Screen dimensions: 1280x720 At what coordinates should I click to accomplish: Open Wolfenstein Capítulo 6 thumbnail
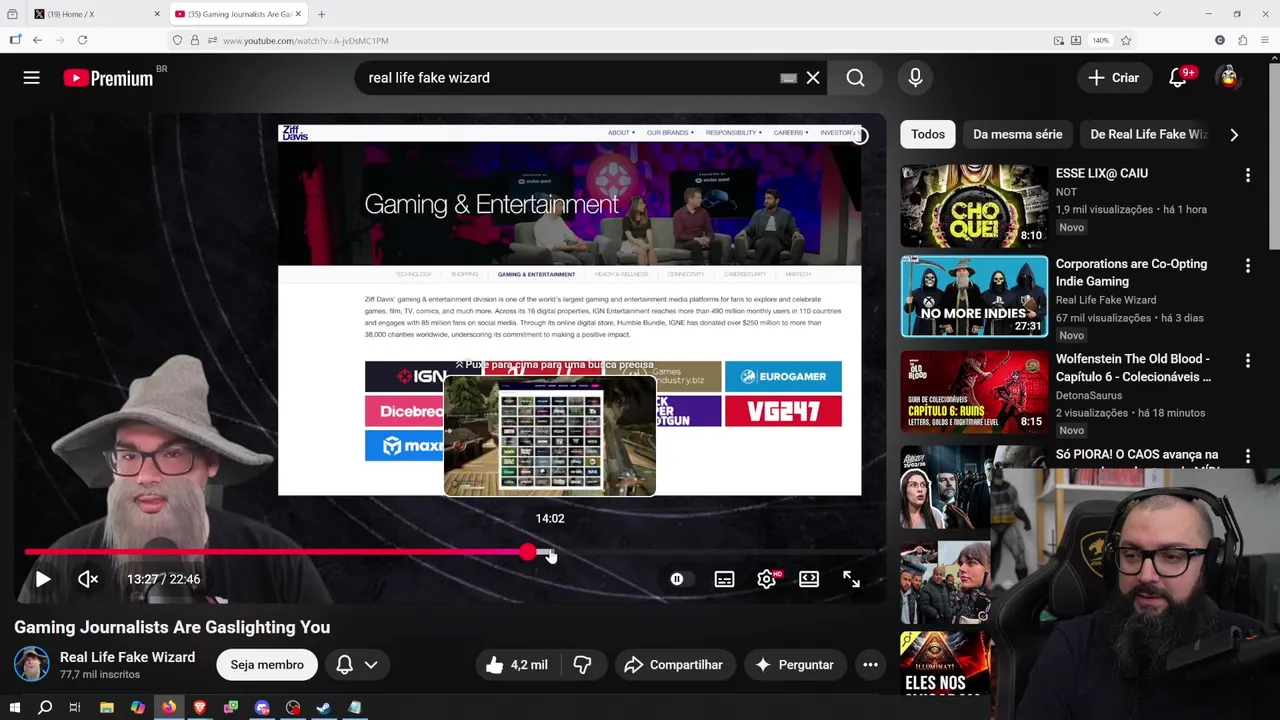[974, 391]
